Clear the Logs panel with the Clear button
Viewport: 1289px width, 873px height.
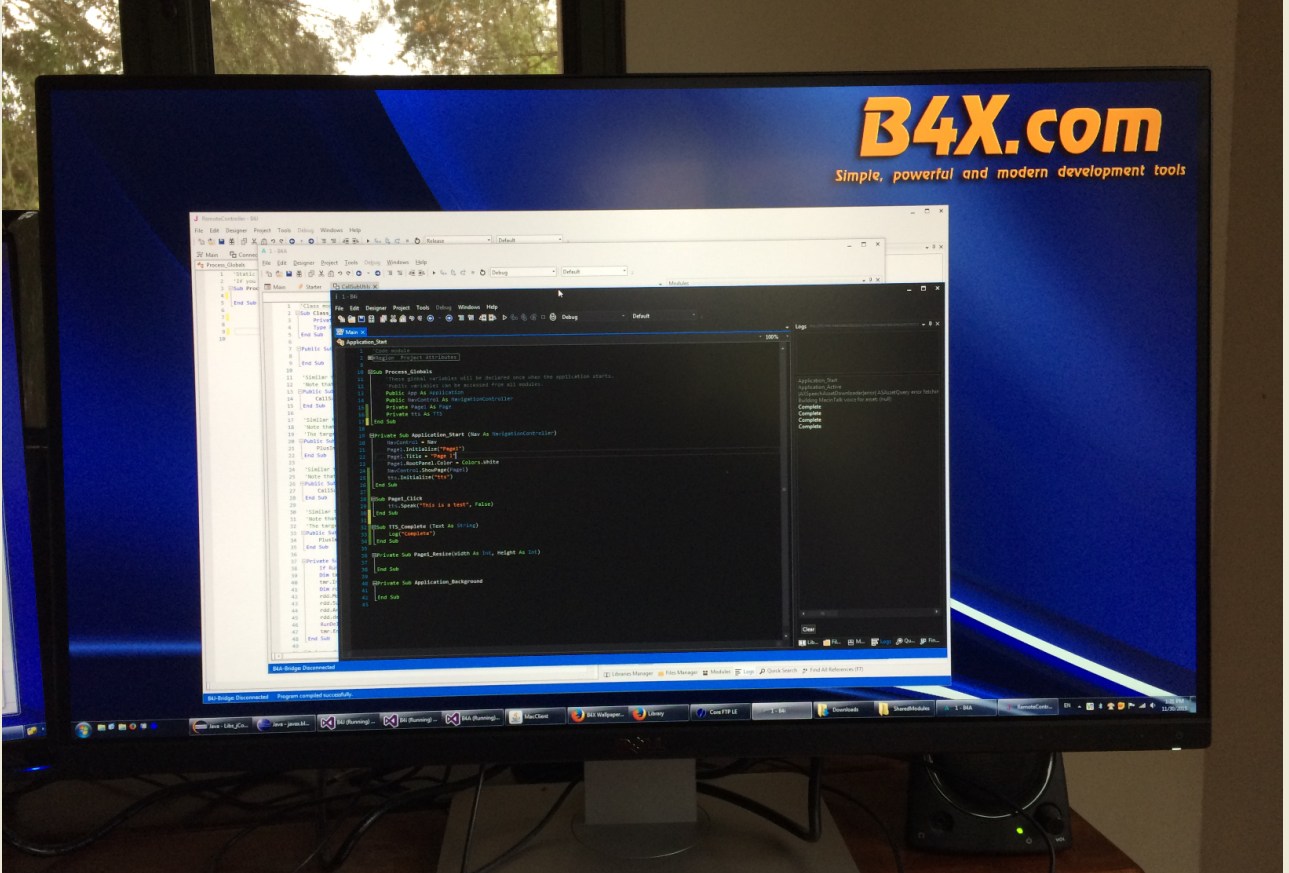tap(808, 629)
